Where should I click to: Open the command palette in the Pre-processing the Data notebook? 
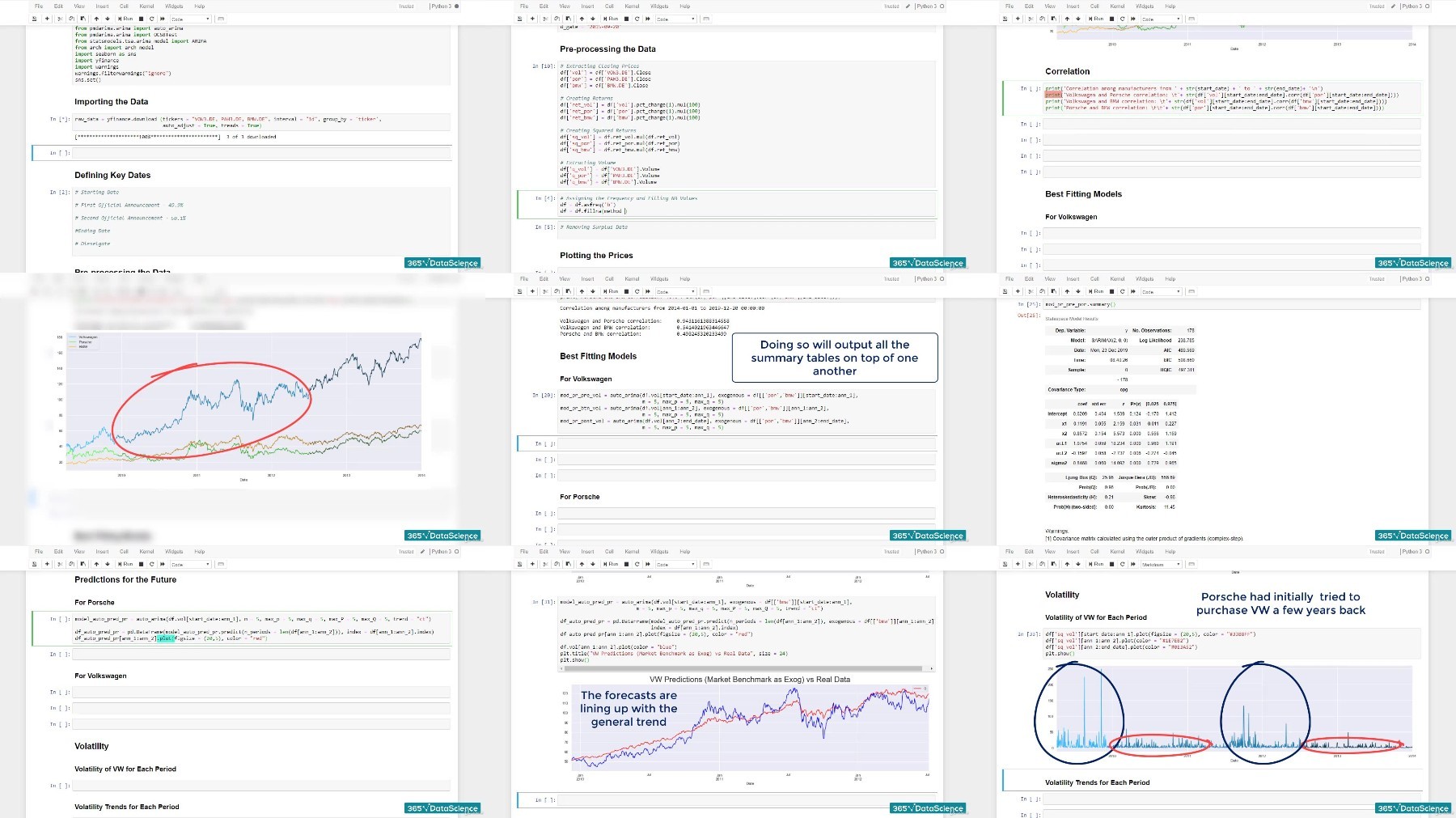coord(706,19)
